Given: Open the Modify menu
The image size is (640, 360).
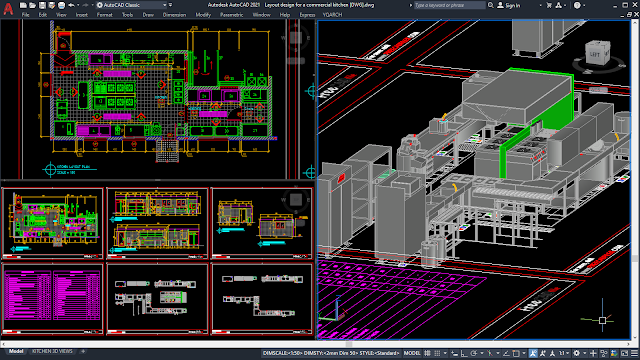Looking at the screenshot, I should pyautogui.click(x=203, y=15).
